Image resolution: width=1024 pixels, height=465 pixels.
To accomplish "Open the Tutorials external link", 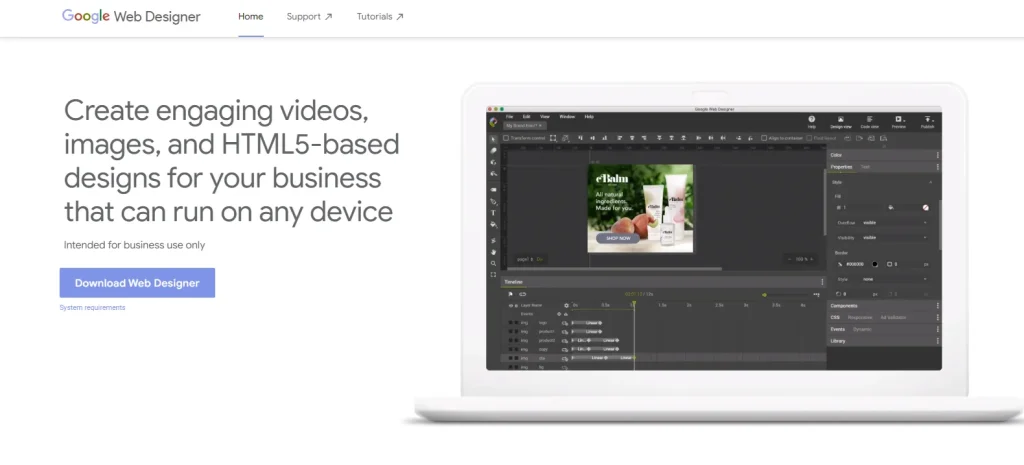I will [380, 16].
